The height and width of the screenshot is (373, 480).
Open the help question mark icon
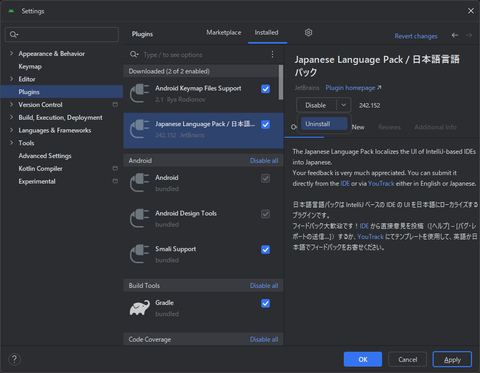tap(14, 359)
